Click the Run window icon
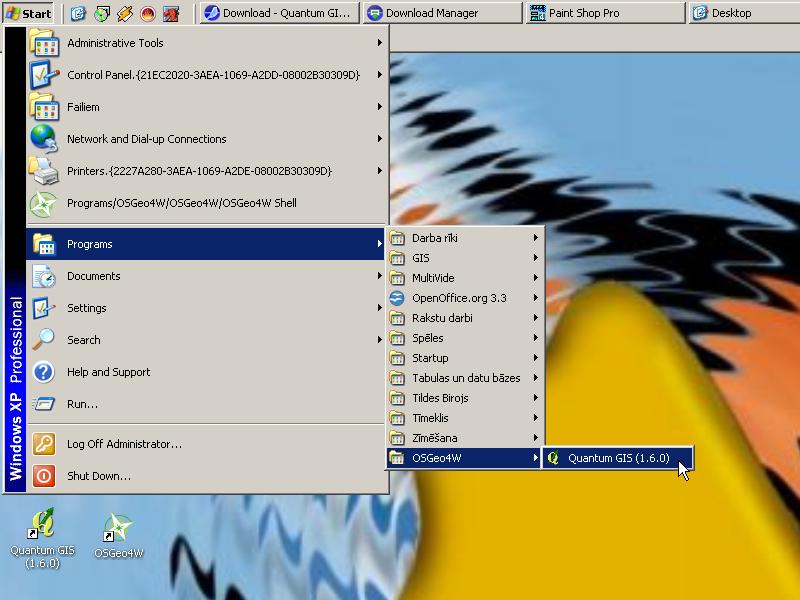This screenshot has width=800, height=600. pos(44,404)
